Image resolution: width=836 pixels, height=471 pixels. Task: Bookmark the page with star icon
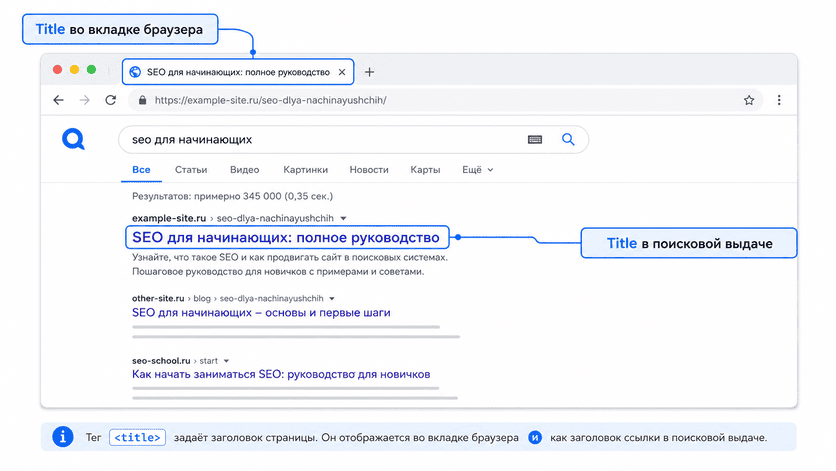click(x=749, y=100)
